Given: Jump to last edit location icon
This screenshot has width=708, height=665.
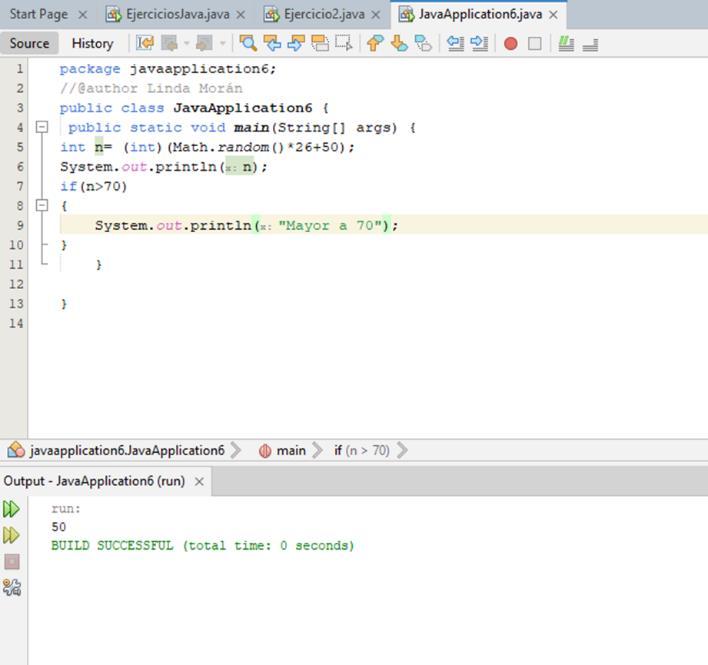Looking at the screenshot, I should click(x=145, y=43).
